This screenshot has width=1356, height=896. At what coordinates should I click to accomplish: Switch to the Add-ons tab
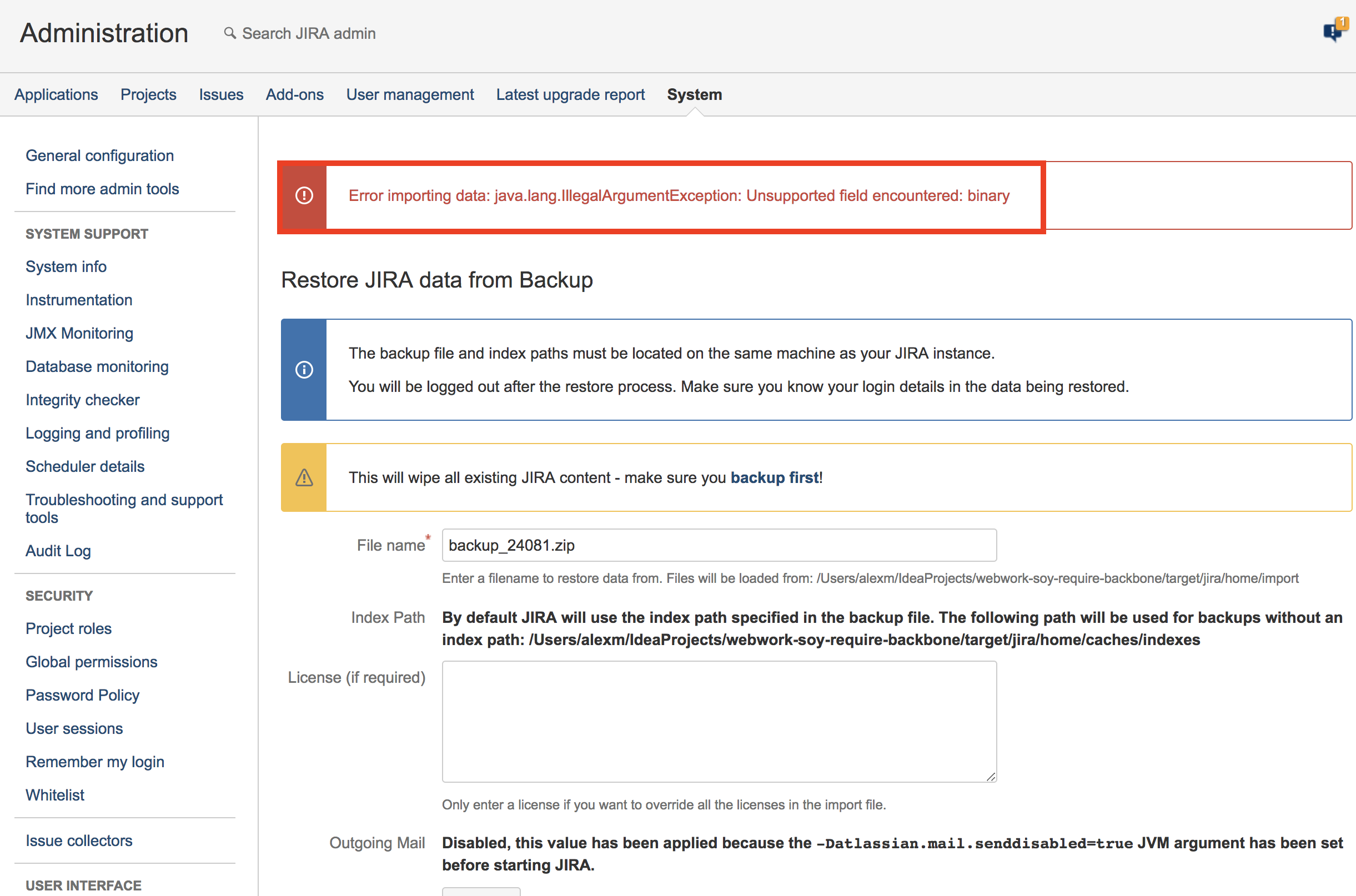(294, 94)
